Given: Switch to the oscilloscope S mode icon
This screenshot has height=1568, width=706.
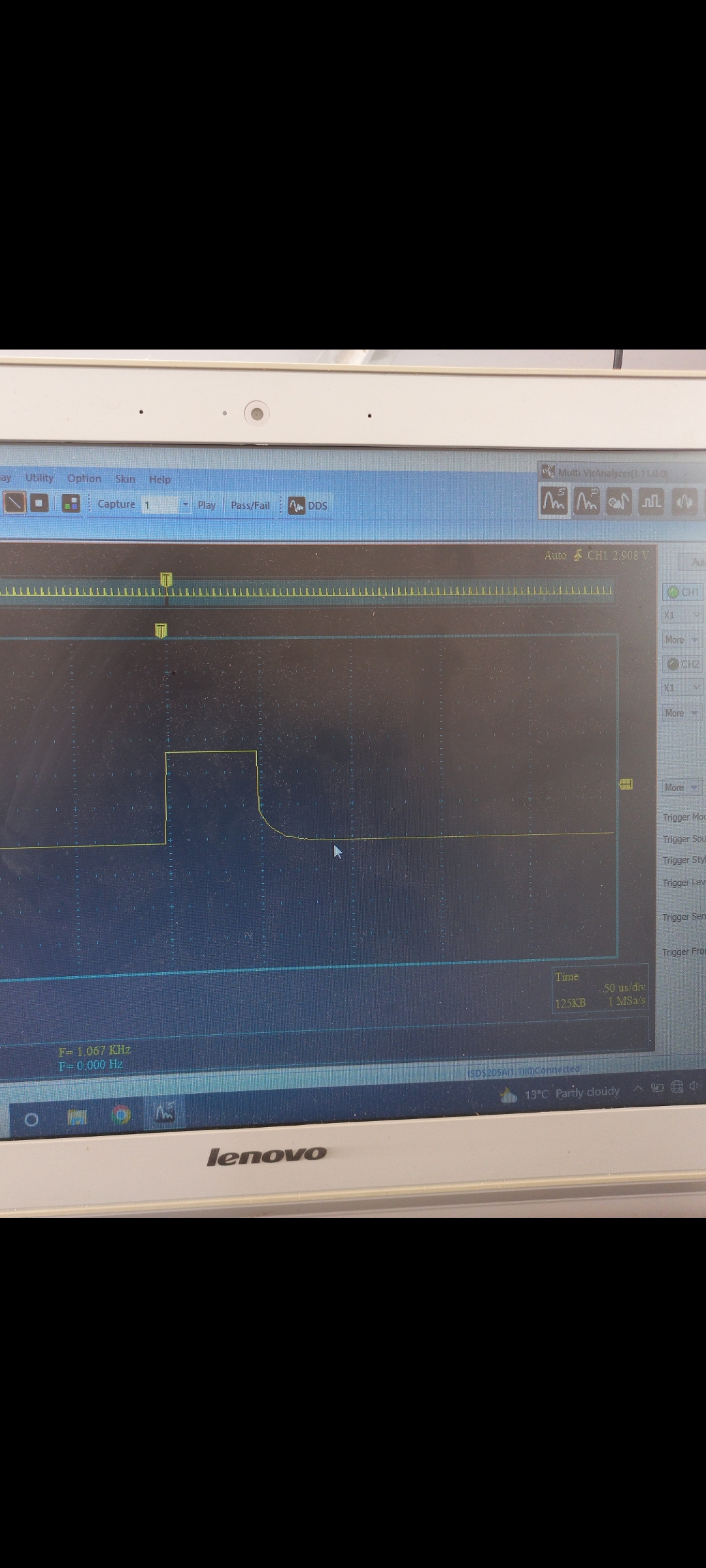Looking at the screenshot, I should [x=554, y=501].
